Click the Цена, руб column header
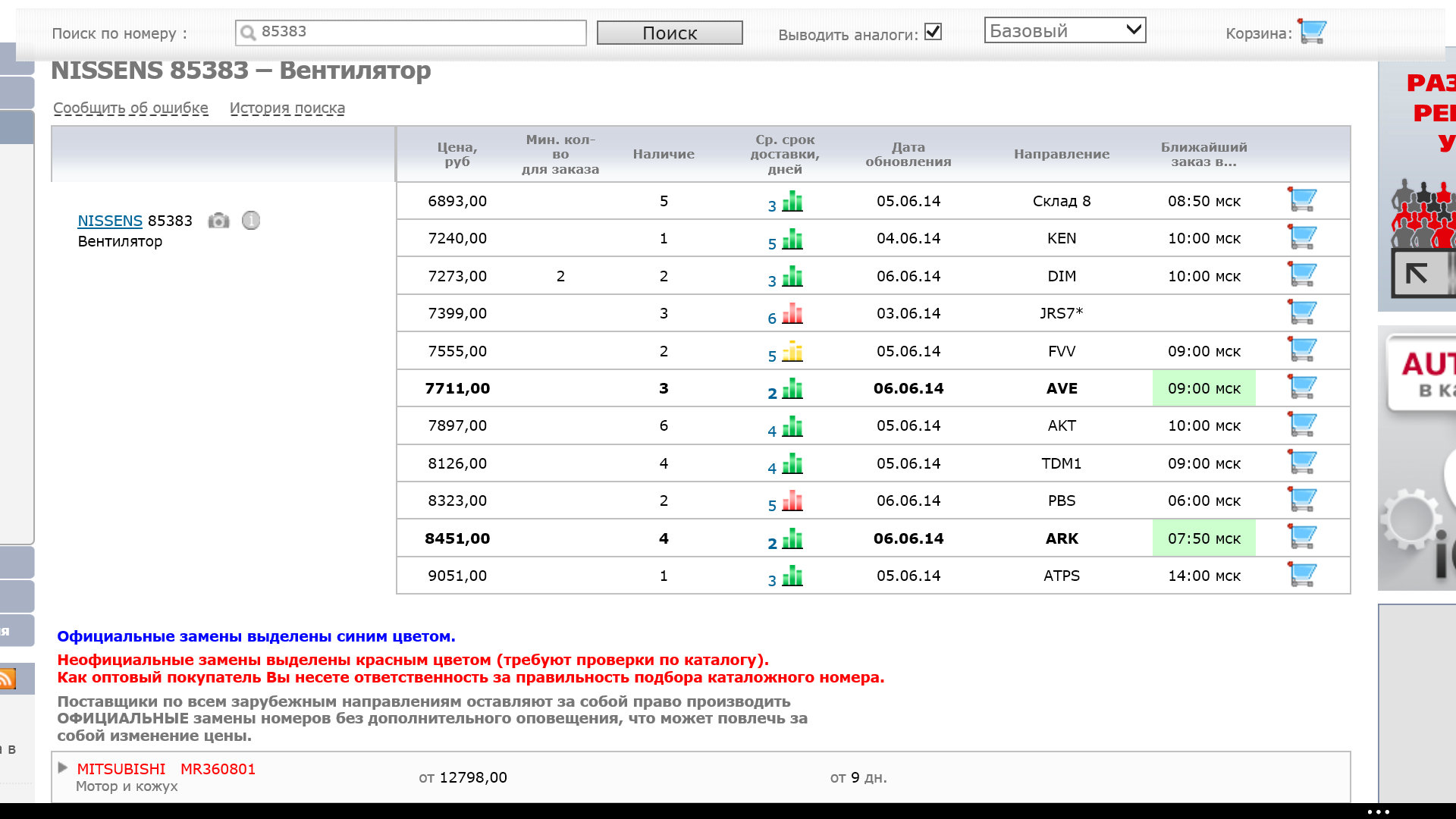The height and width of the screenshot is (819, 1456). tap(457, 154)
